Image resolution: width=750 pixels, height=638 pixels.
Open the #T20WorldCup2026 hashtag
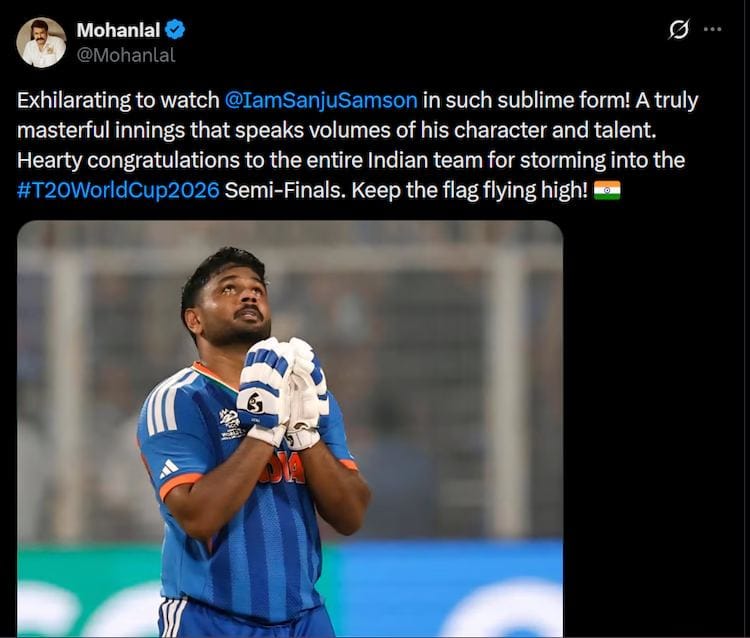118,190
